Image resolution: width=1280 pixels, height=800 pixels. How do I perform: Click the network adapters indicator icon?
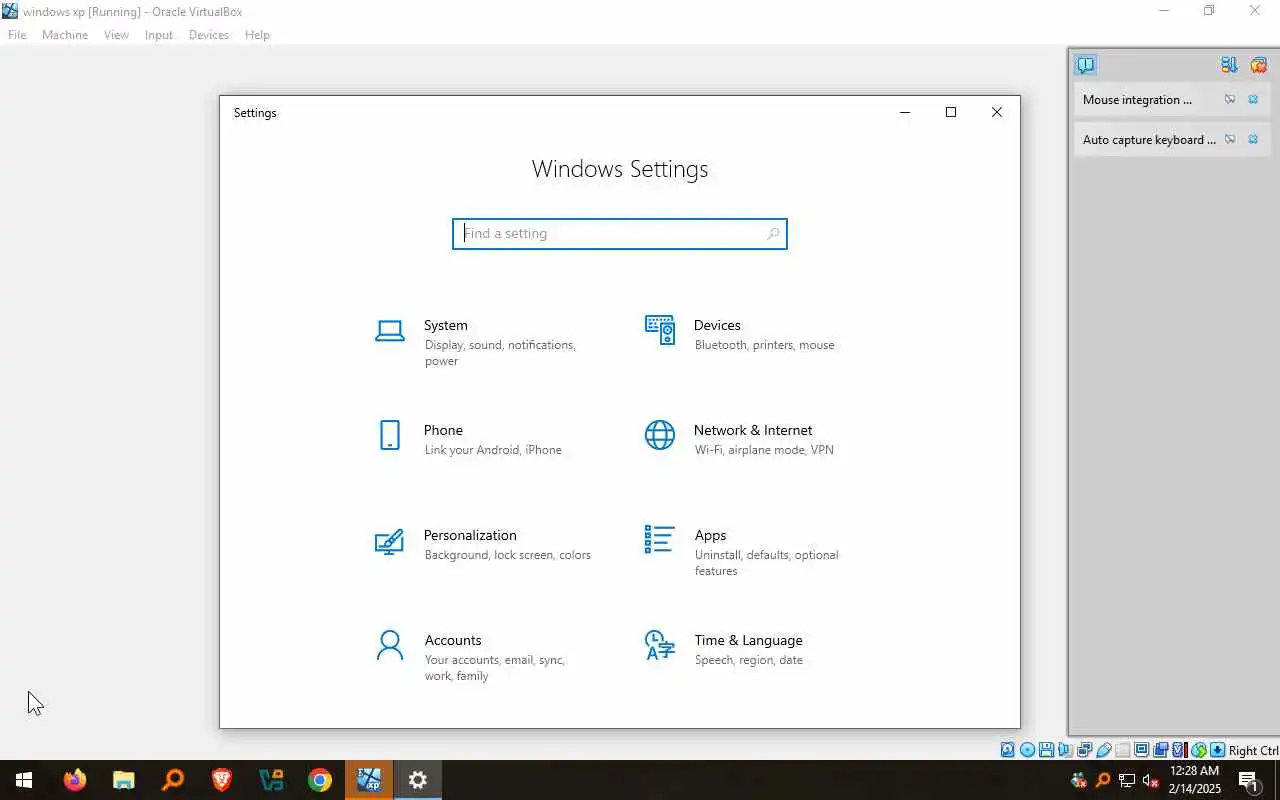click(1085, 750)
